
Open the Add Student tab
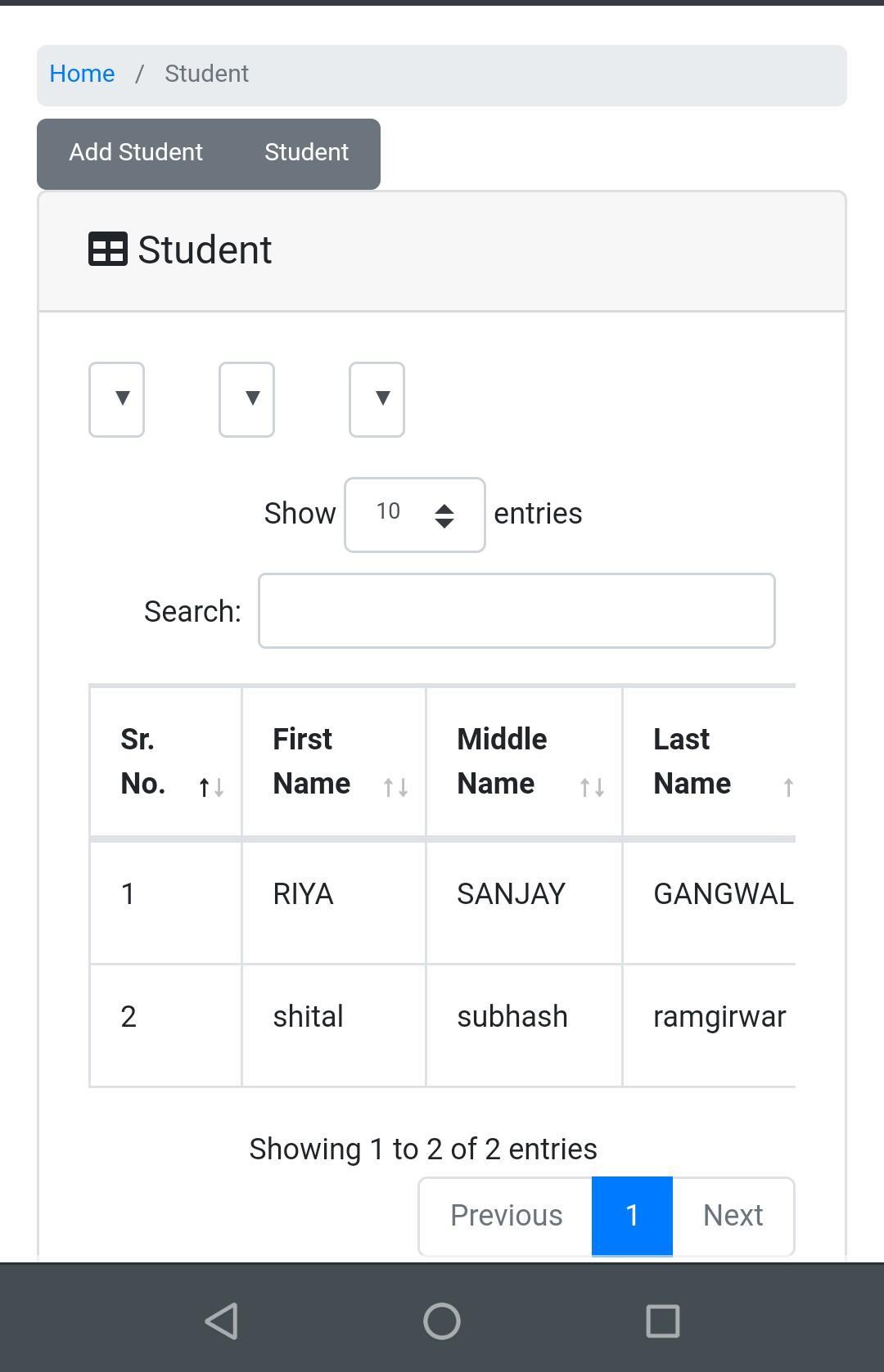point(136,153)
